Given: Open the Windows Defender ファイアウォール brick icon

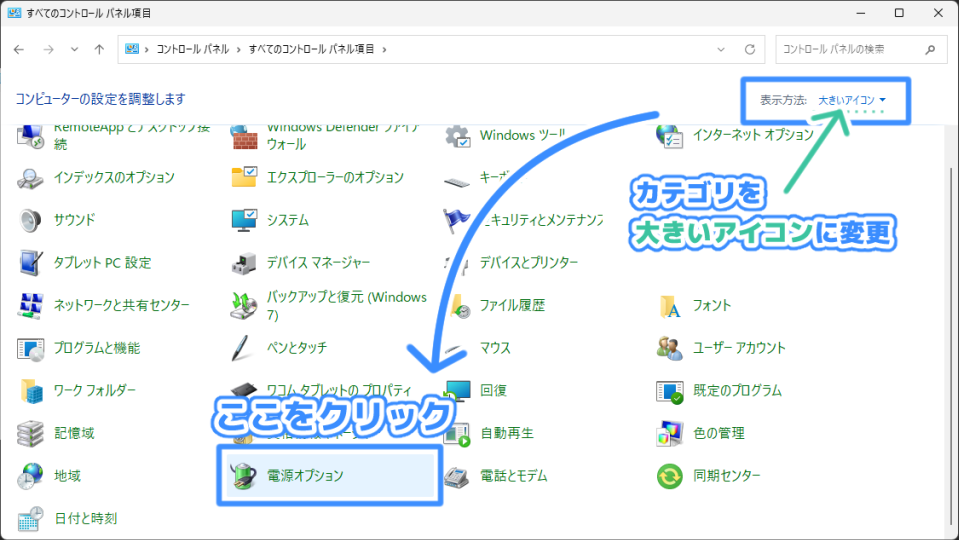Looking at the screenshot, I should (244, 136).
